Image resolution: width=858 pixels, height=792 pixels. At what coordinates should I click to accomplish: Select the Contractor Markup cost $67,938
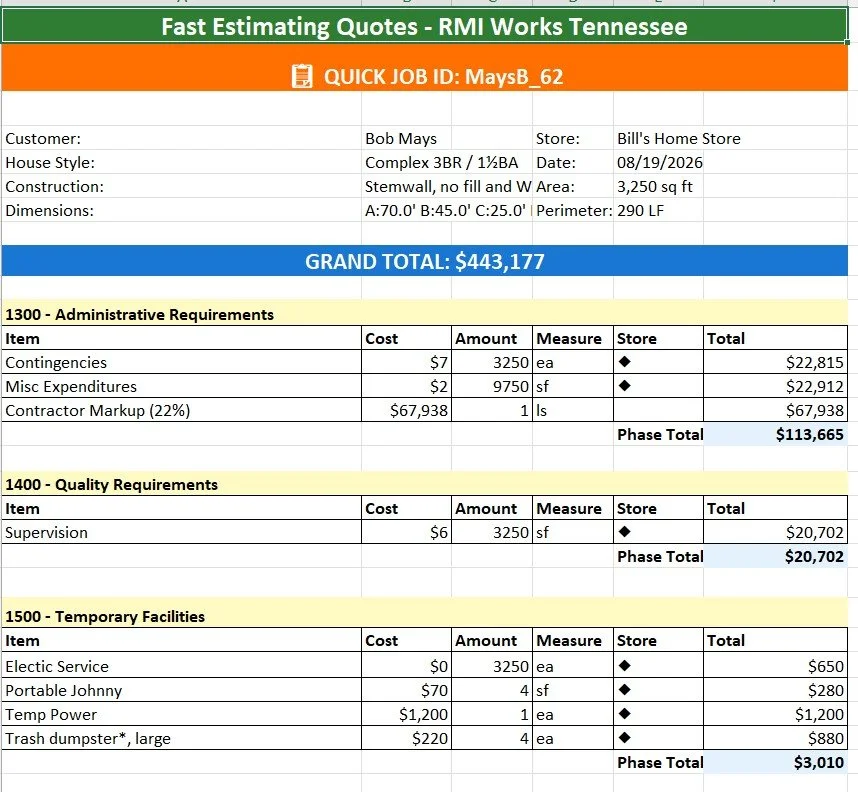(407, 411)
